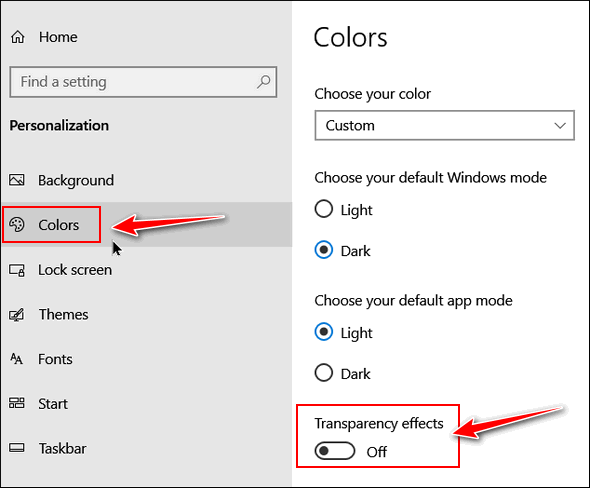Click the Start tiles icon
Screen dimensions: 590x488
[17, 403]
